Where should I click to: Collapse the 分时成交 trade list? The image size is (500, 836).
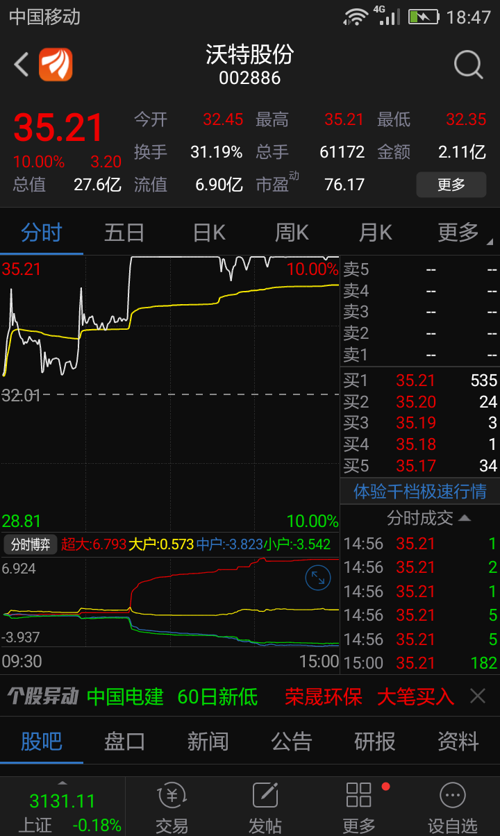[x=428, y=518]
